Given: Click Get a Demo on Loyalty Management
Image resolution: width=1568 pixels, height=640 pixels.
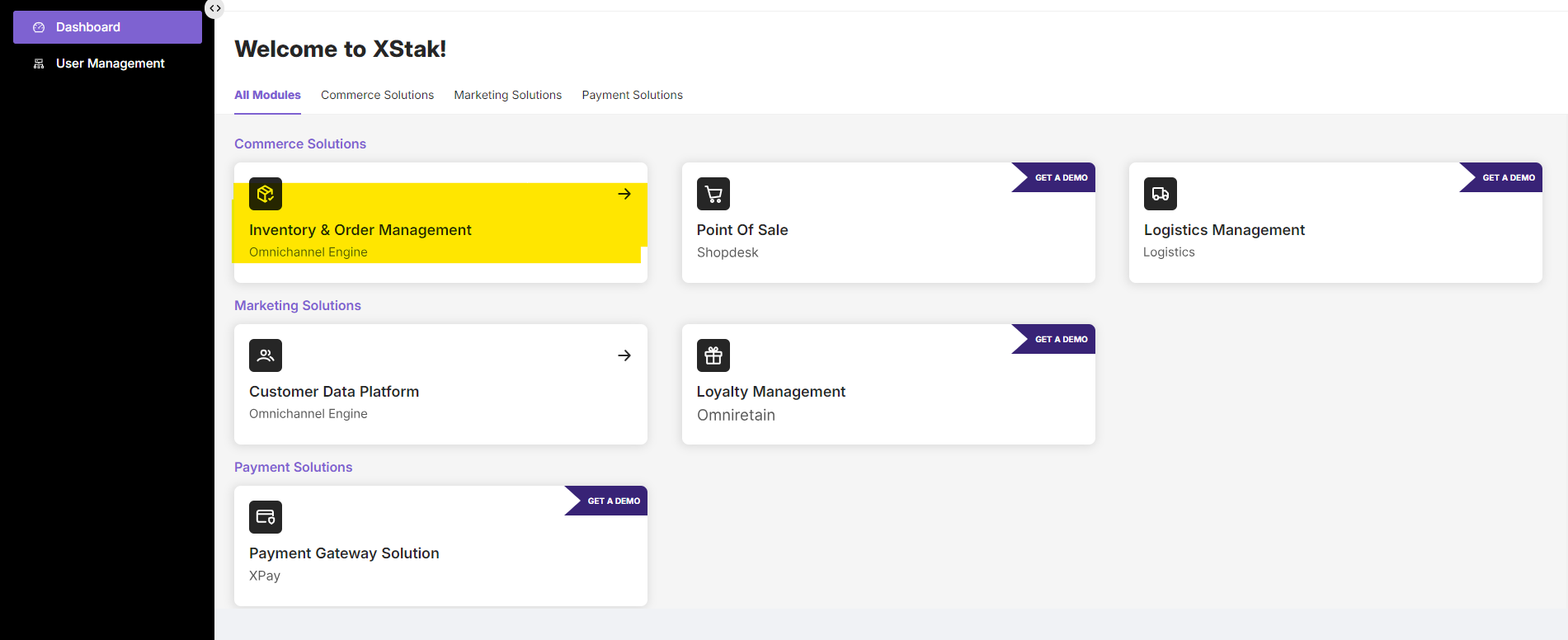Looking at the screenshot, I should pos(1060,339).
